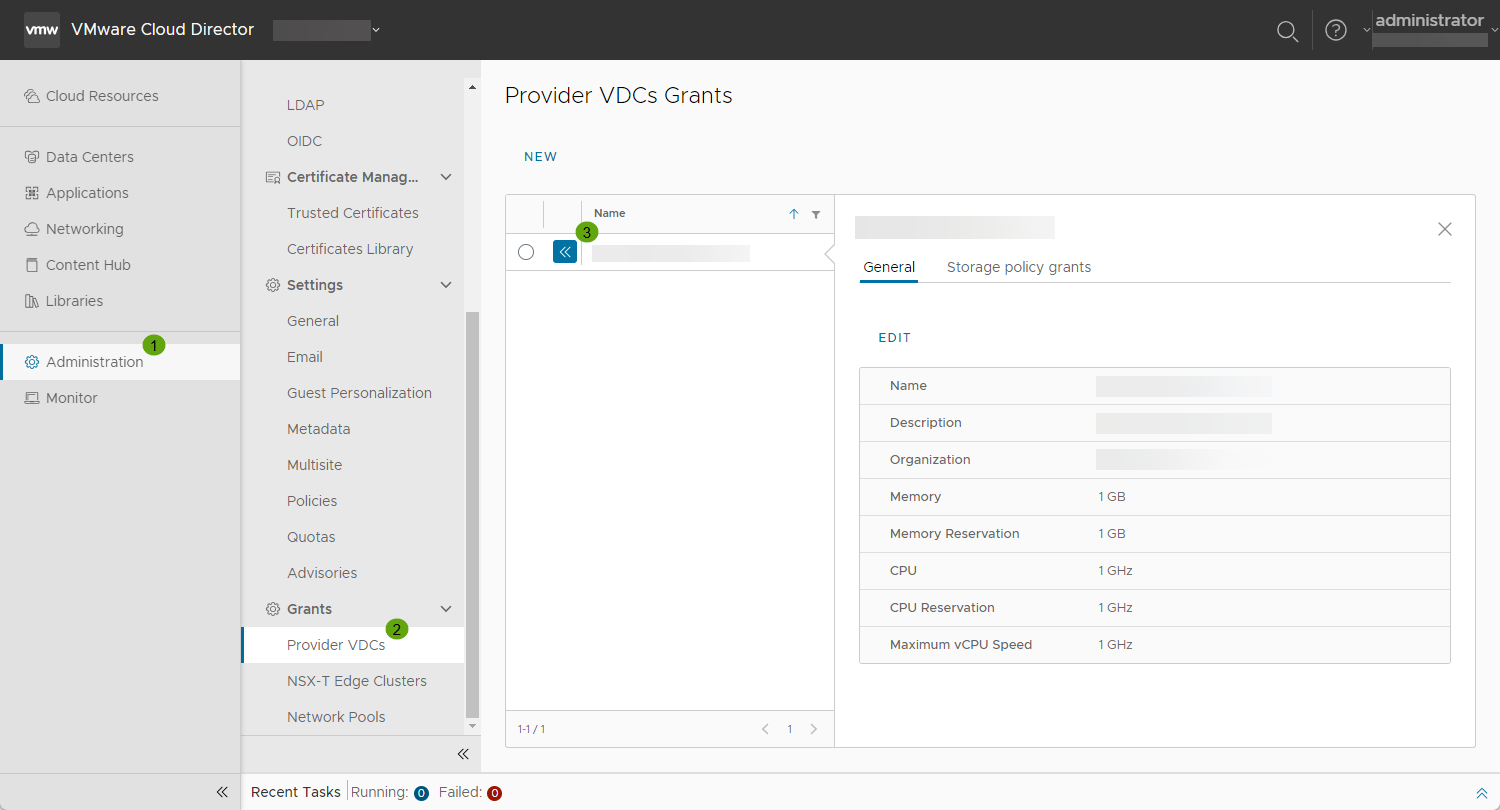
Task: Open Monitor in left navigation
Action: tap(72, 398)
